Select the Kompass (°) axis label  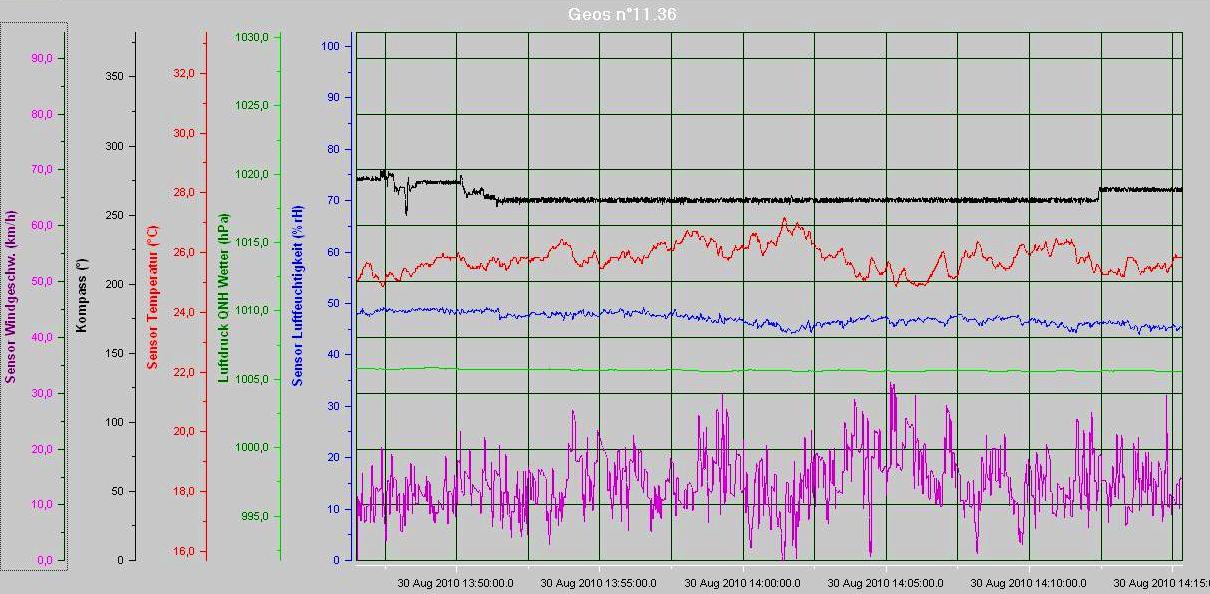point(84,296)
